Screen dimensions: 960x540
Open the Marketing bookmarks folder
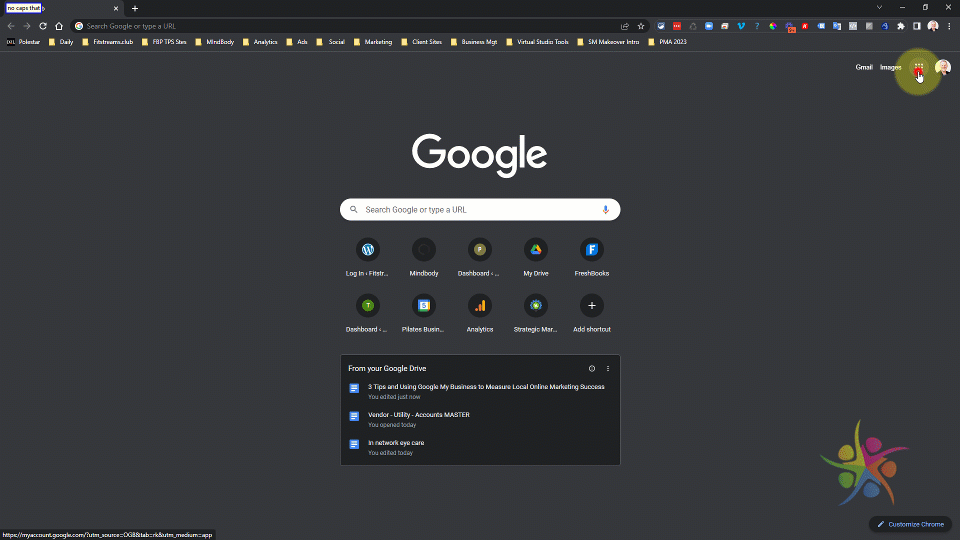[x=373, y=42]
